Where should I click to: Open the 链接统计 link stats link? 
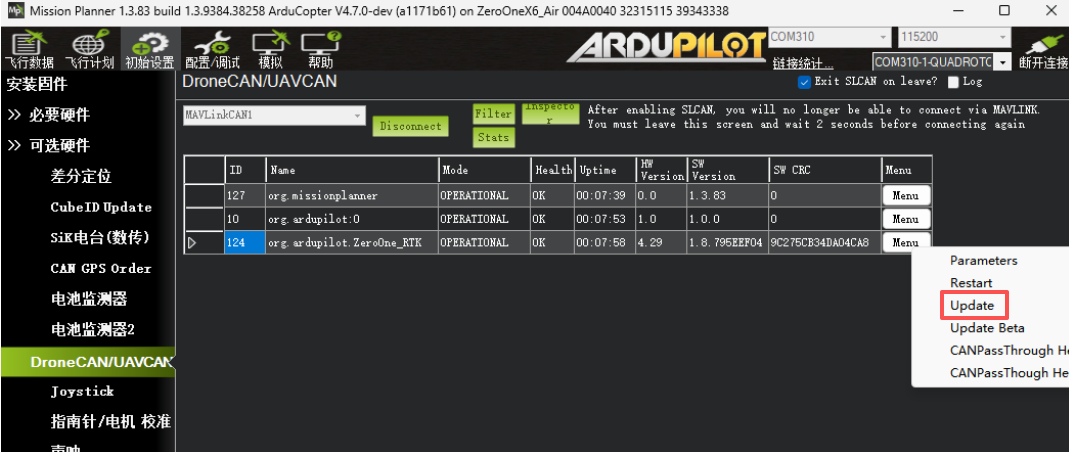click(802, 63)
